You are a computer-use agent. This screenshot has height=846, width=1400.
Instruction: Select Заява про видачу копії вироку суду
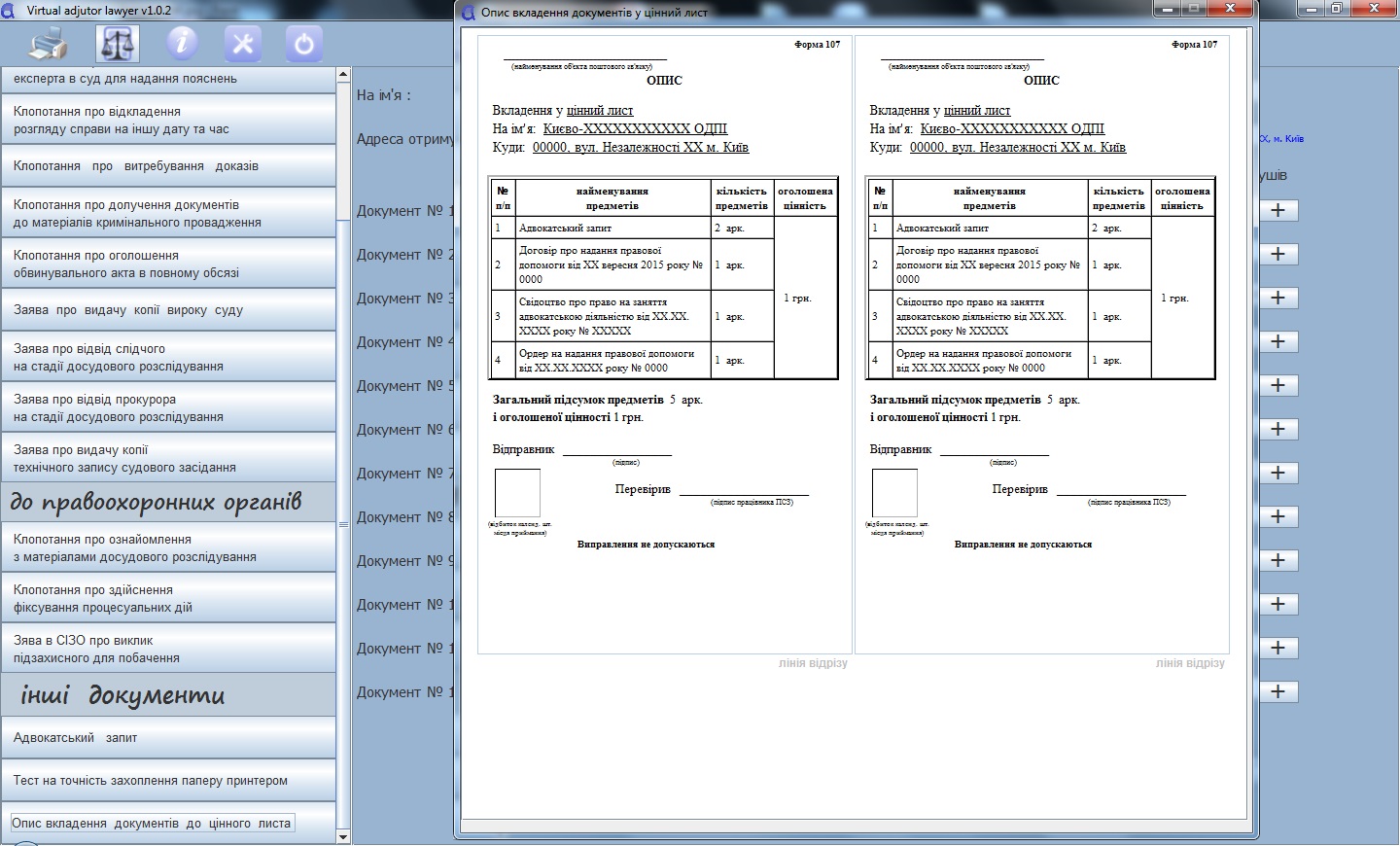click(168, 310)
